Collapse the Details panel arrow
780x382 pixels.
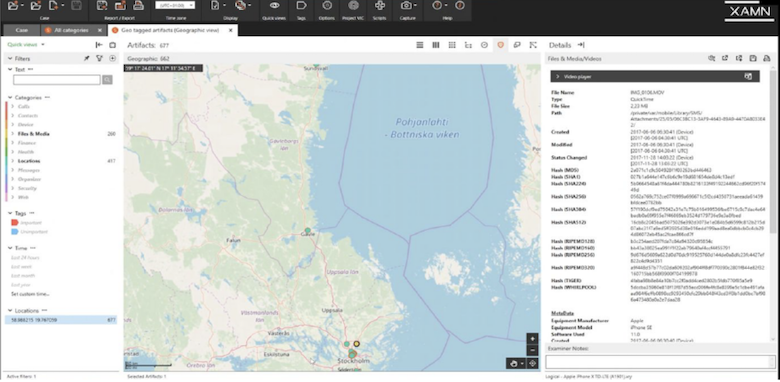click(x=581, y=45)
